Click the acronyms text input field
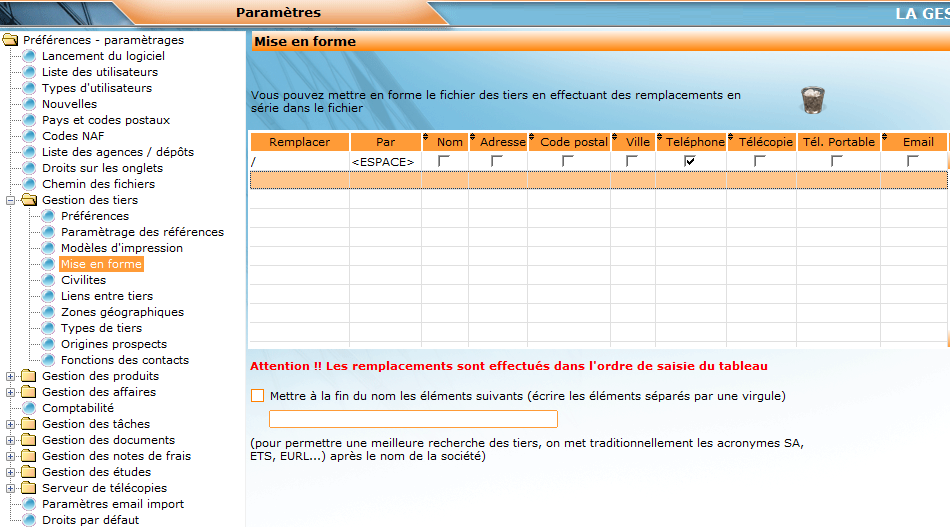Screen dimensions: 950x527 413,419
